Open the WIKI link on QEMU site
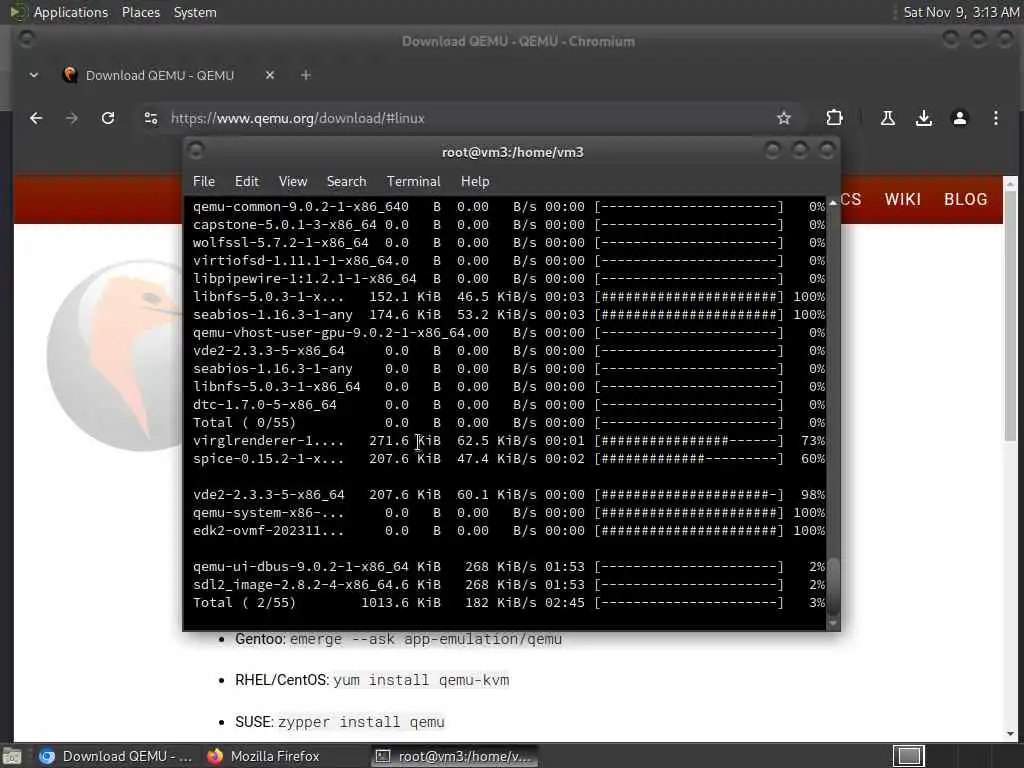This screenshot has height=768, width=1024. point(903,199)
